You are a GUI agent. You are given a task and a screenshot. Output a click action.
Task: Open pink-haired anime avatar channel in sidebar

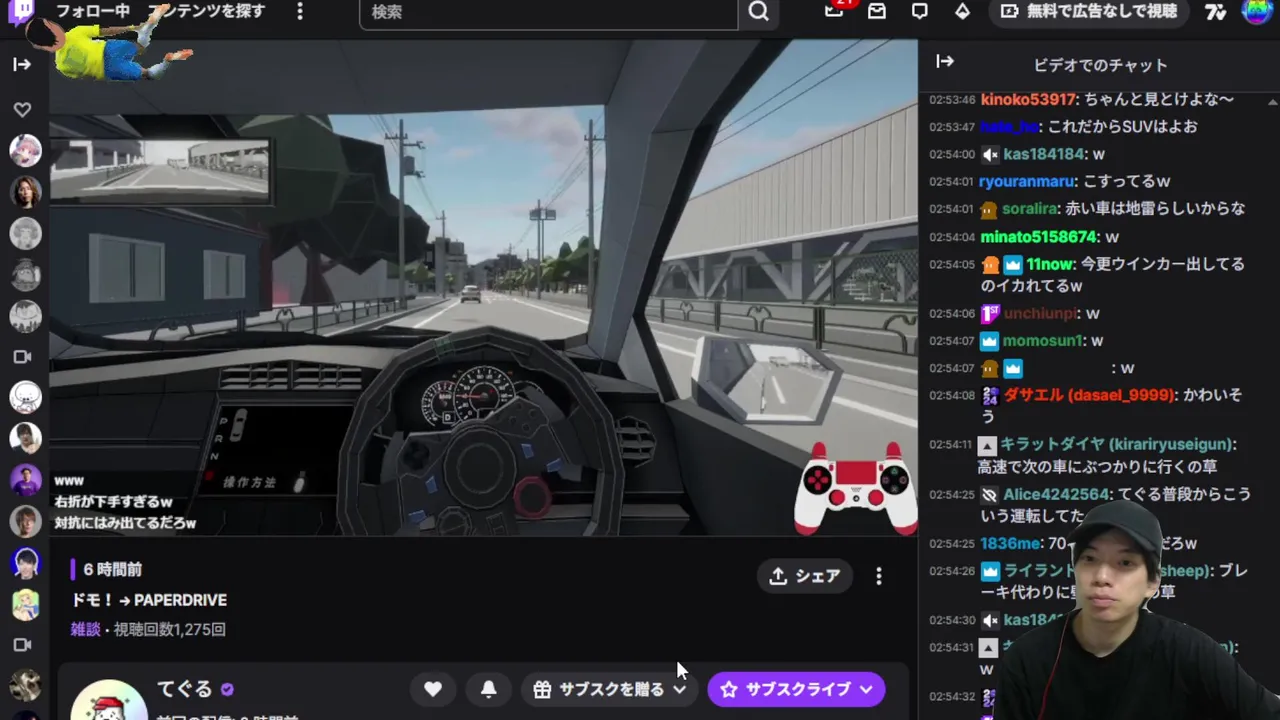[x=25, y=151]
